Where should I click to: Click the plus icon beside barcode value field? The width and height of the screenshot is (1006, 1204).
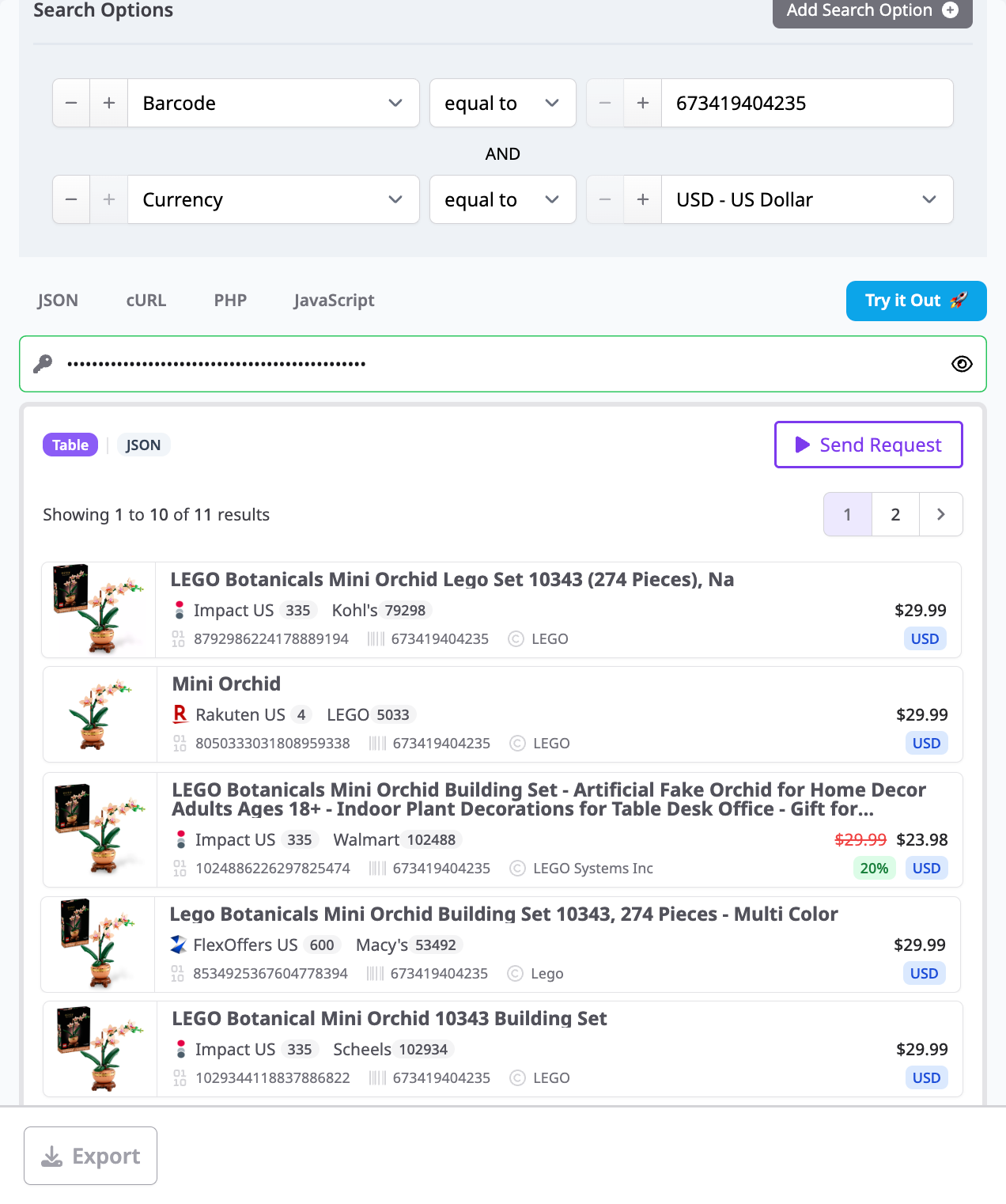643,103
